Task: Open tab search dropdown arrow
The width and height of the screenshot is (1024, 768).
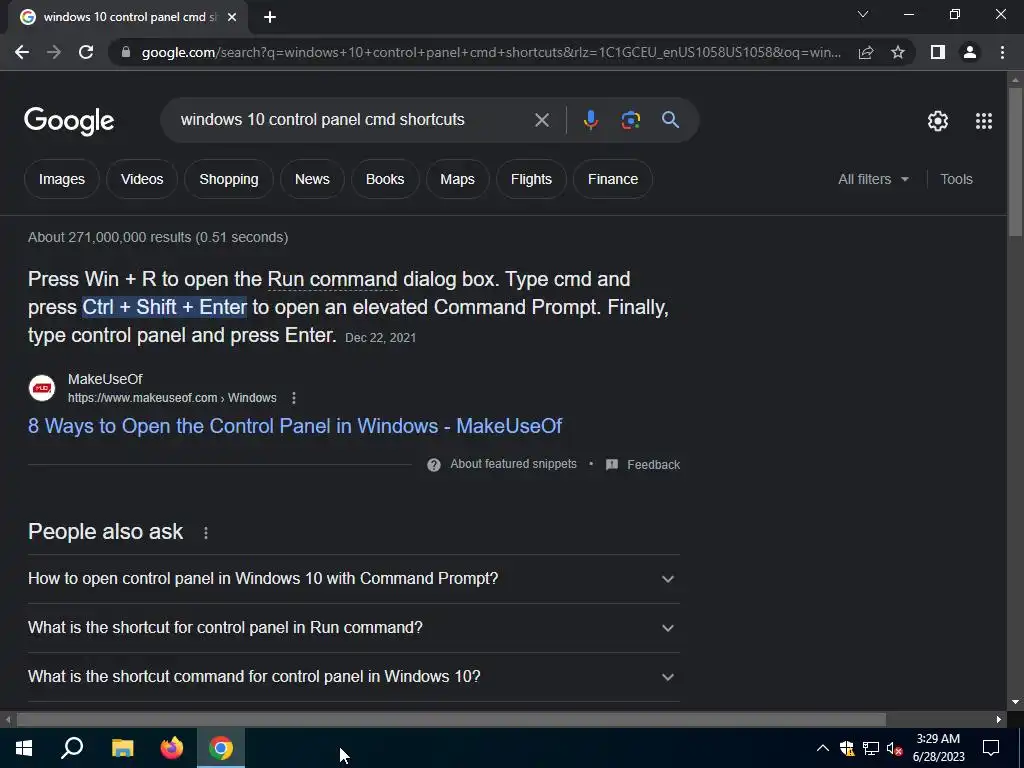Action: coord(863,14)
